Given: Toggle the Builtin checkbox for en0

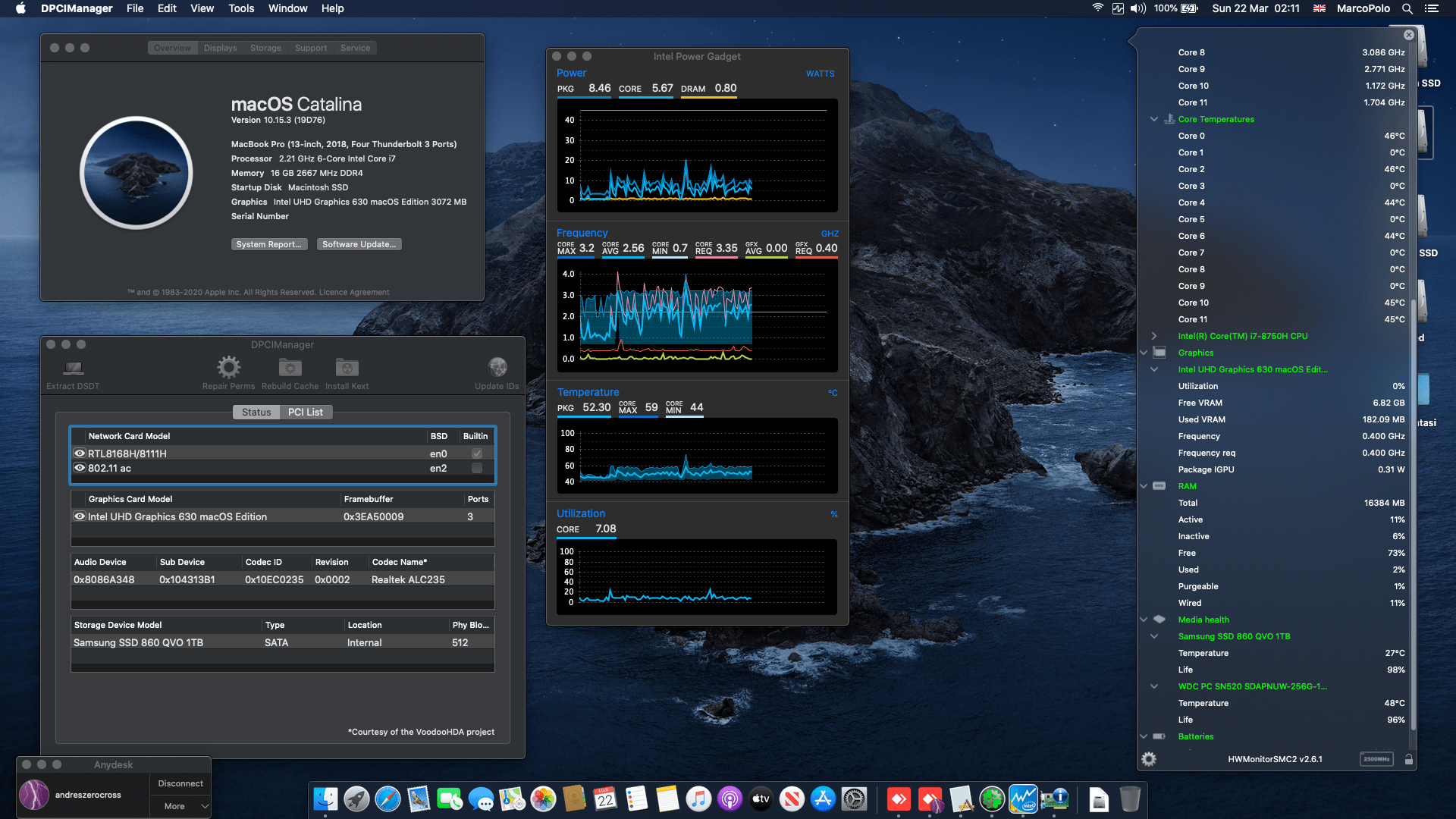Looking at the screenshot, I should (x=476, y=453).
